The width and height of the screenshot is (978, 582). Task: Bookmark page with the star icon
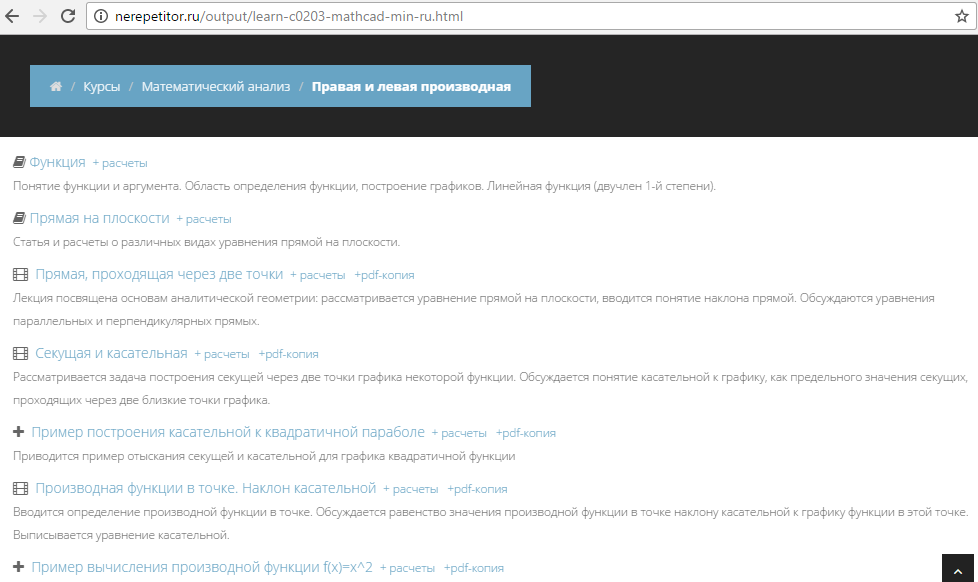tap(962, 16)
